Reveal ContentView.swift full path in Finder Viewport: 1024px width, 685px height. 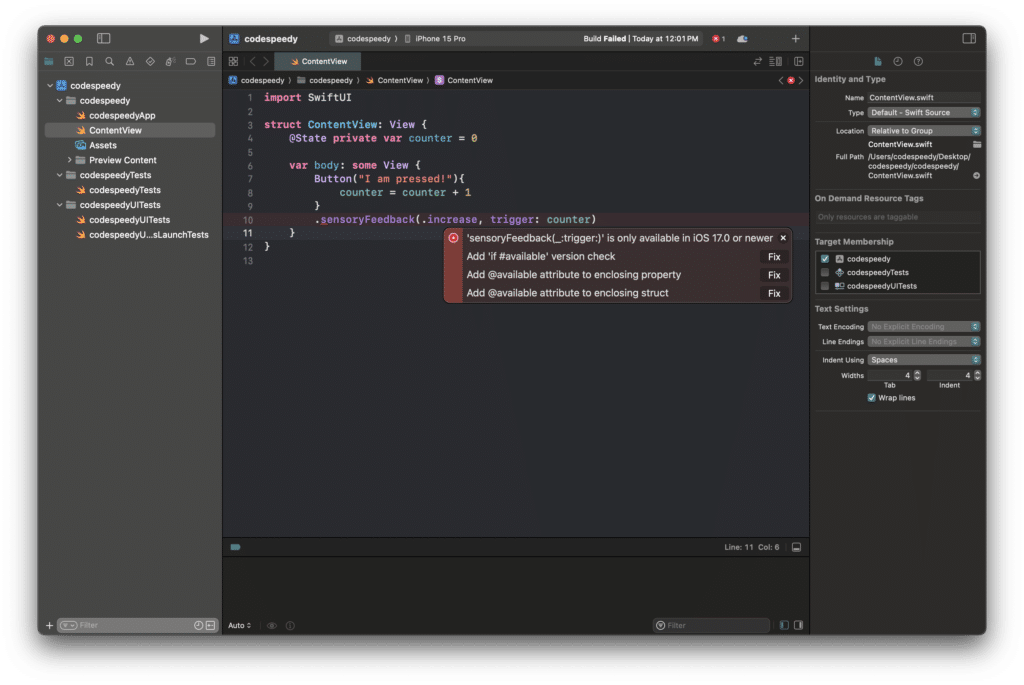976,176
